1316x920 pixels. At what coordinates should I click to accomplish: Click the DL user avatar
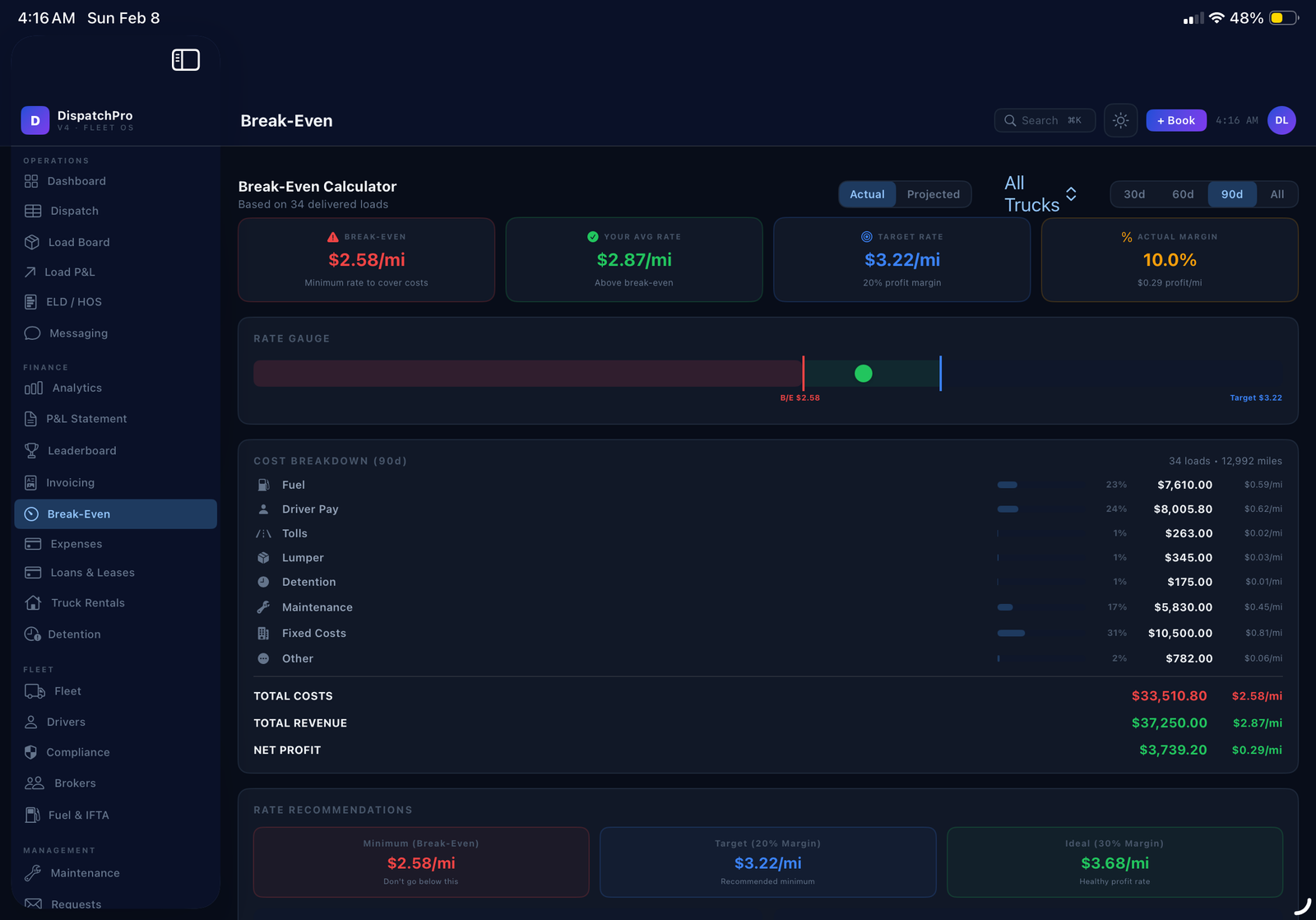[x=1281, y=121]
